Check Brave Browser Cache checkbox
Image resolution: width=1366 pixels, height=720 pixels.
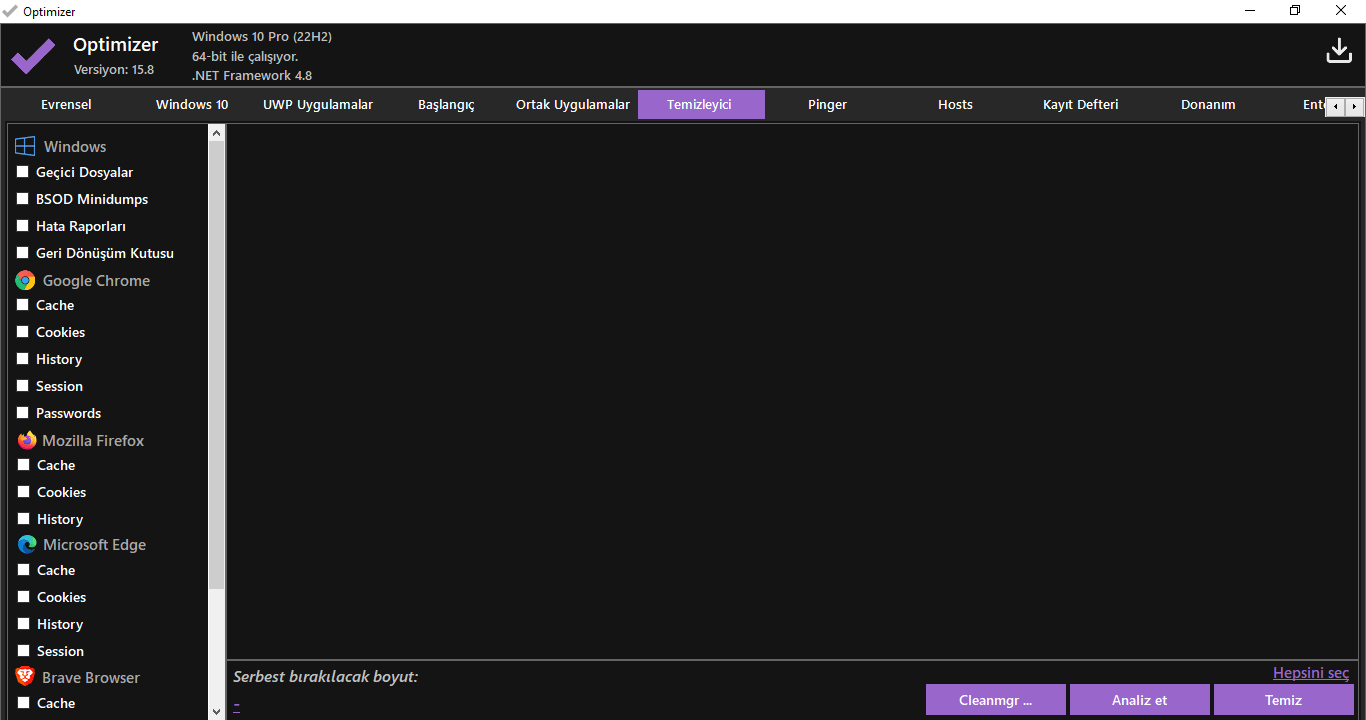click(x=23, y=703)
